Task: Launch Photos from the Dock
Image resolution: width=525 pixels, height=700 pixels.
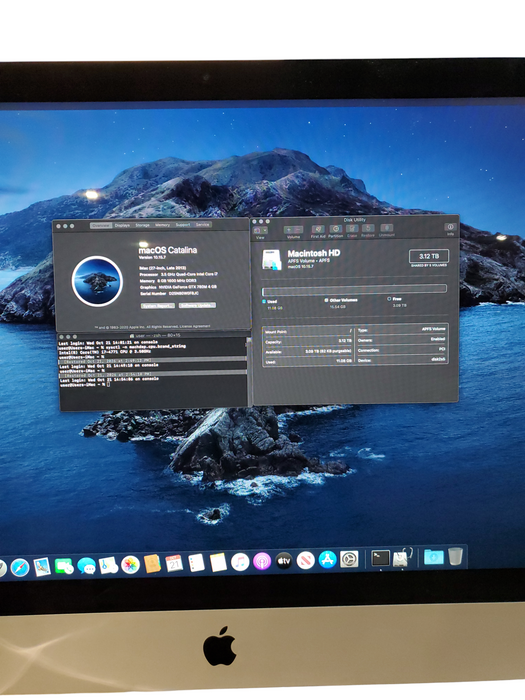Action: tap(130, 565)
